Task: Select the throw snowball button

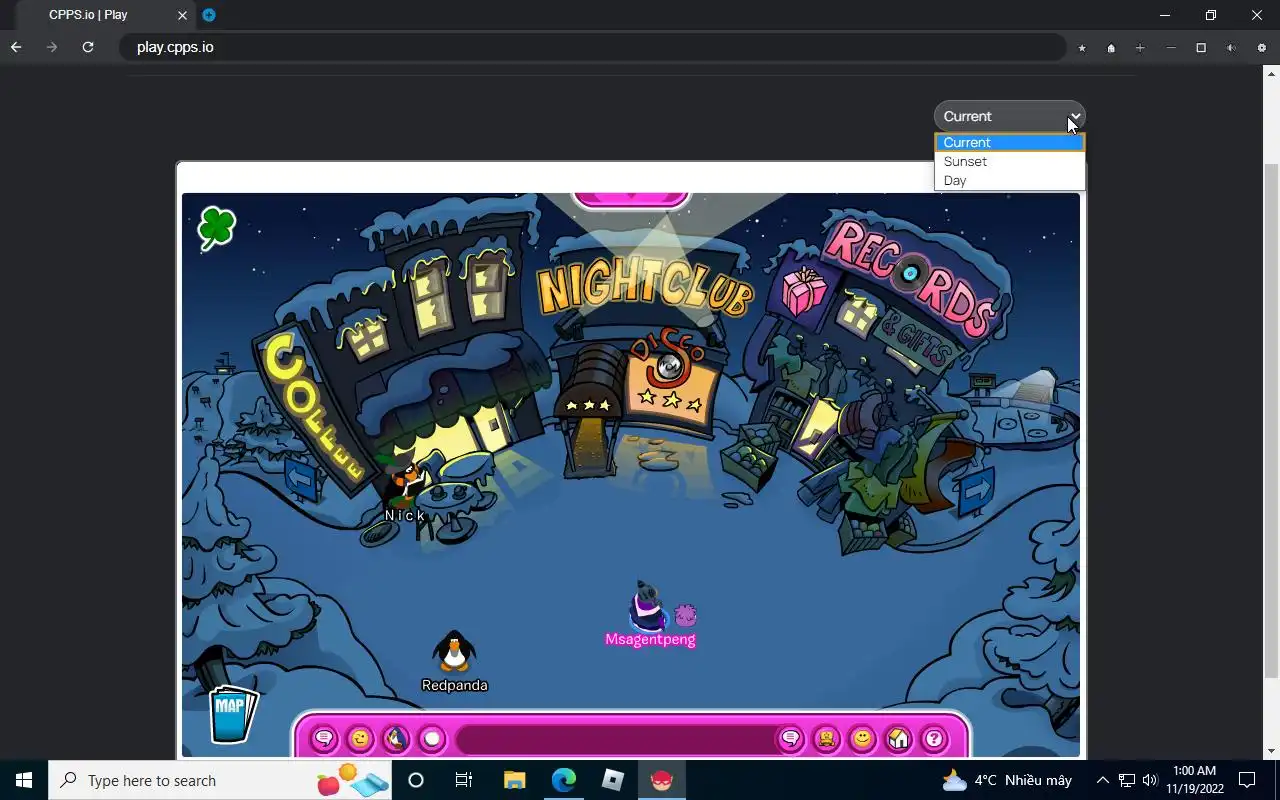Action: 432,739
